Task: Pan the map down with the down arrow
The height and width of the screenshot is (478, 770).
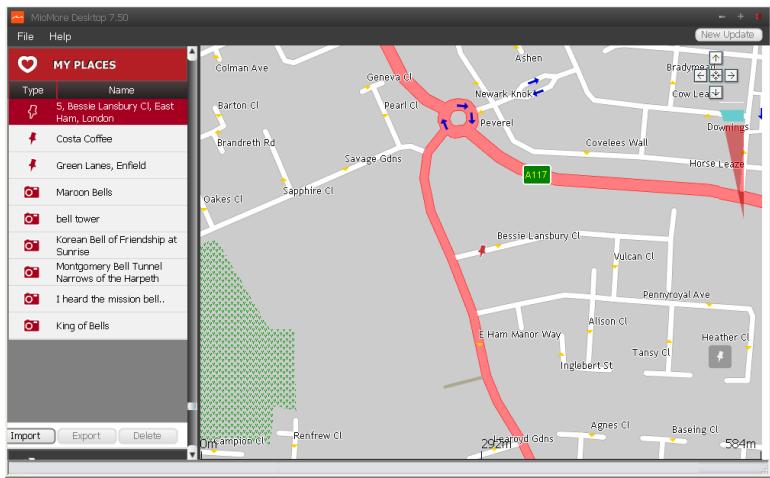Action: (x=715, y=92)
